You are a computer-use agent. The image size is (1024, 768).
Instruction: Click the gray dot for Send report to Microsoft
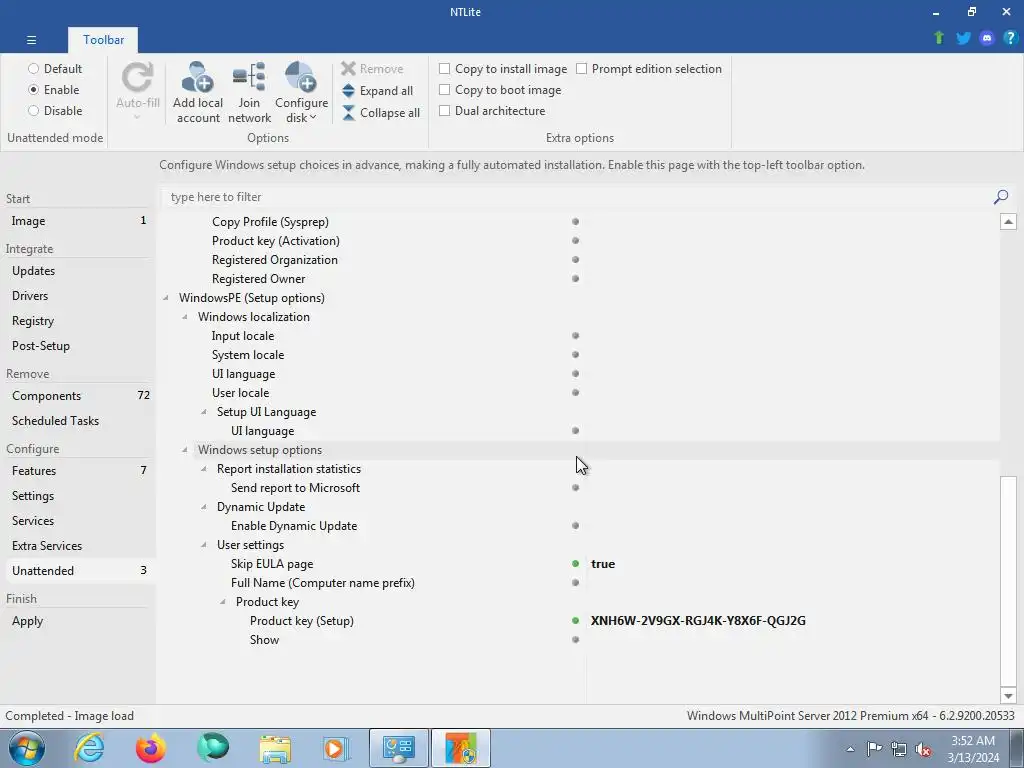(575, 488)
